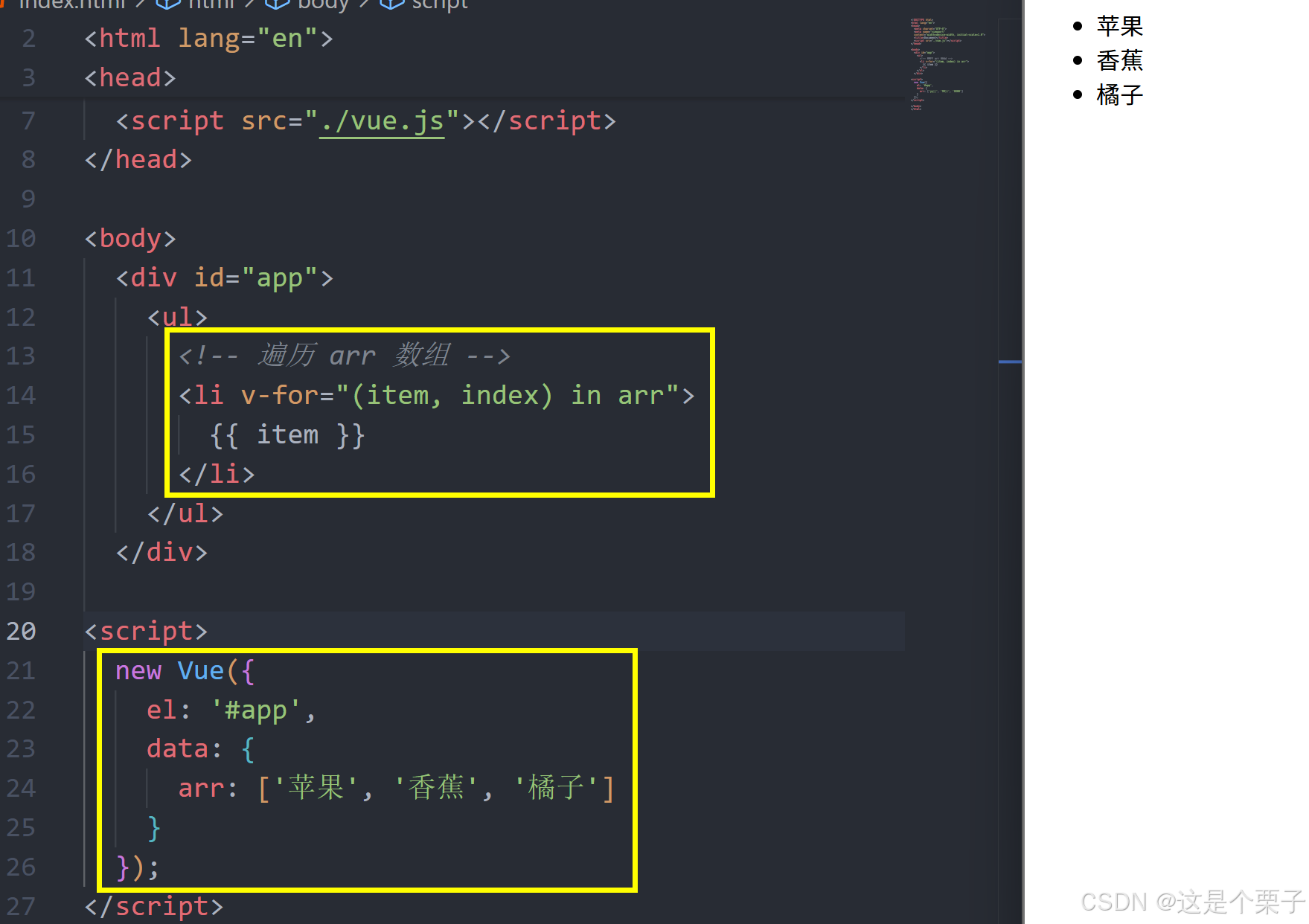Open the ./vue.js script source link
This screenshot has width=1309, height=924.
pyautogui.click(x=382, y=121)
